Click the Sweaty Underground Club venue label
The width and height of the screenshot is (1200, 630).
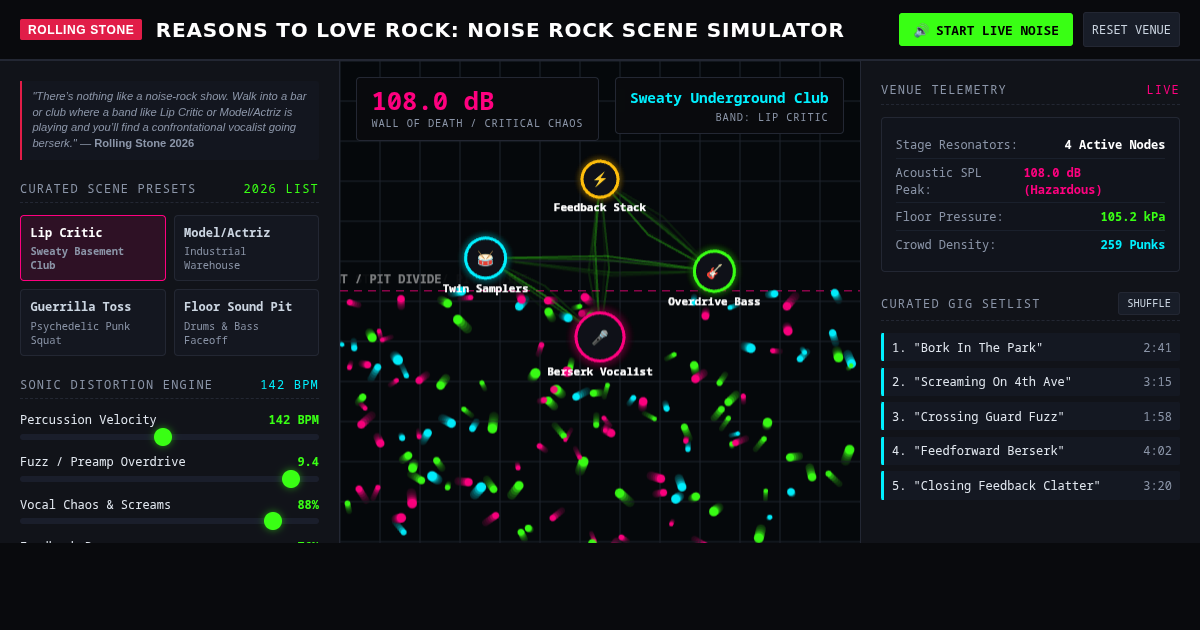coord(729,98)
